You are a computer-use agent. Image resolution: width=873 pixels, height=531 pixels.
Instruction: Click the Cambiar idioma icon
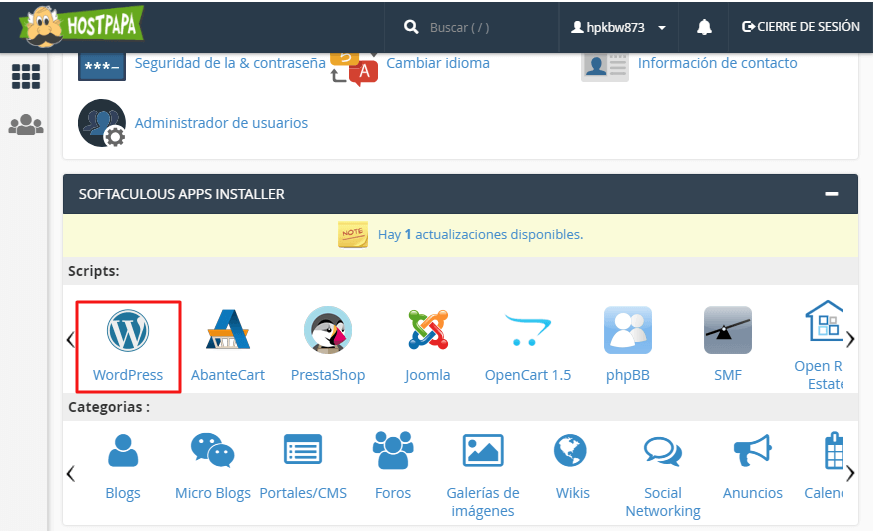click(354, 68)
